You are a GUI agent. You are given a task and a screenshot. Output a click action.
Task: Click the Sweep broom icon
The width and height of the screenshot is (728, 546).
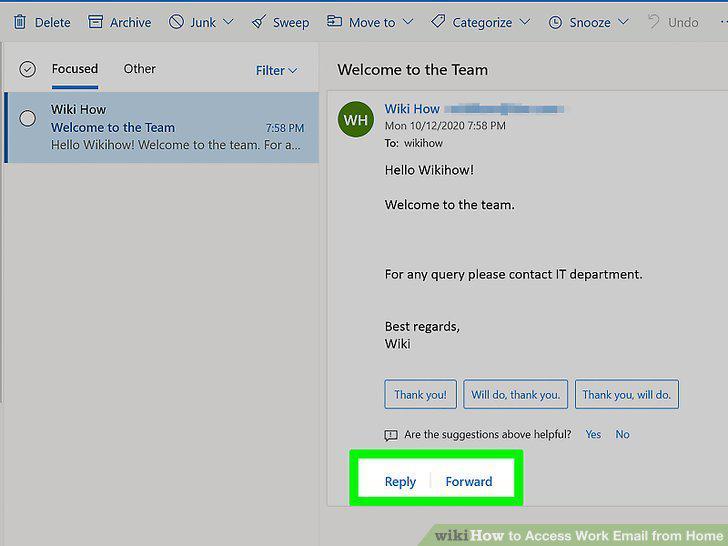tap(259, 22)
